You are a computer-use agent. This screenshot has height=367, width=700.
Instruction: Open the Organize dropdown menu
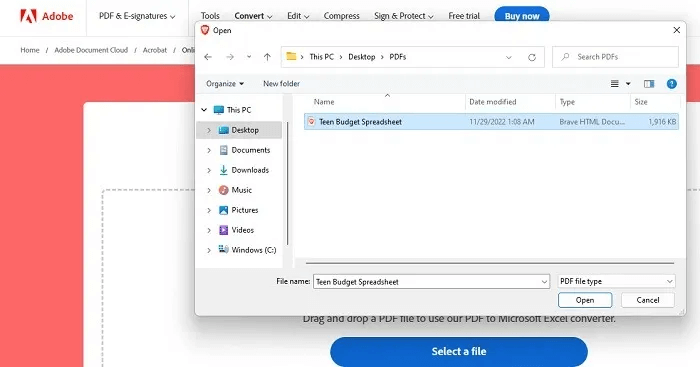[x=225, y=83]
